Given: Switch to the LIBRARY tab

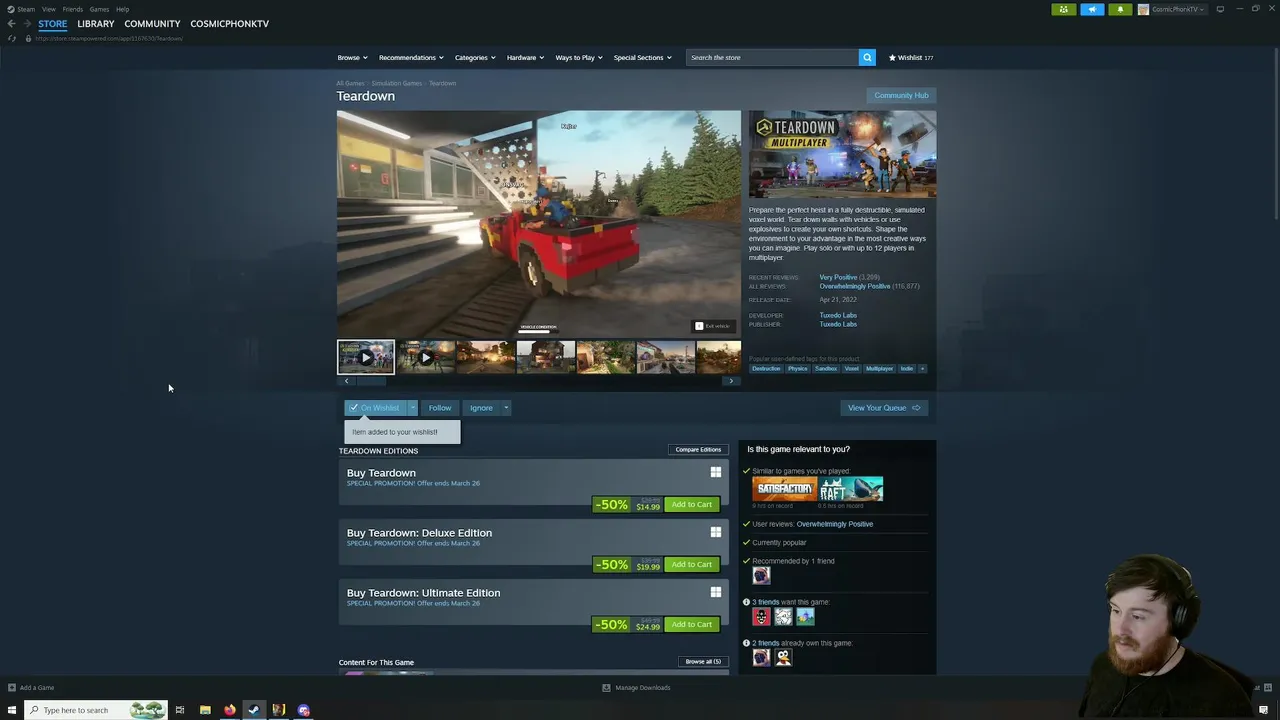Looking at the screenshot, I should (96, 24).
